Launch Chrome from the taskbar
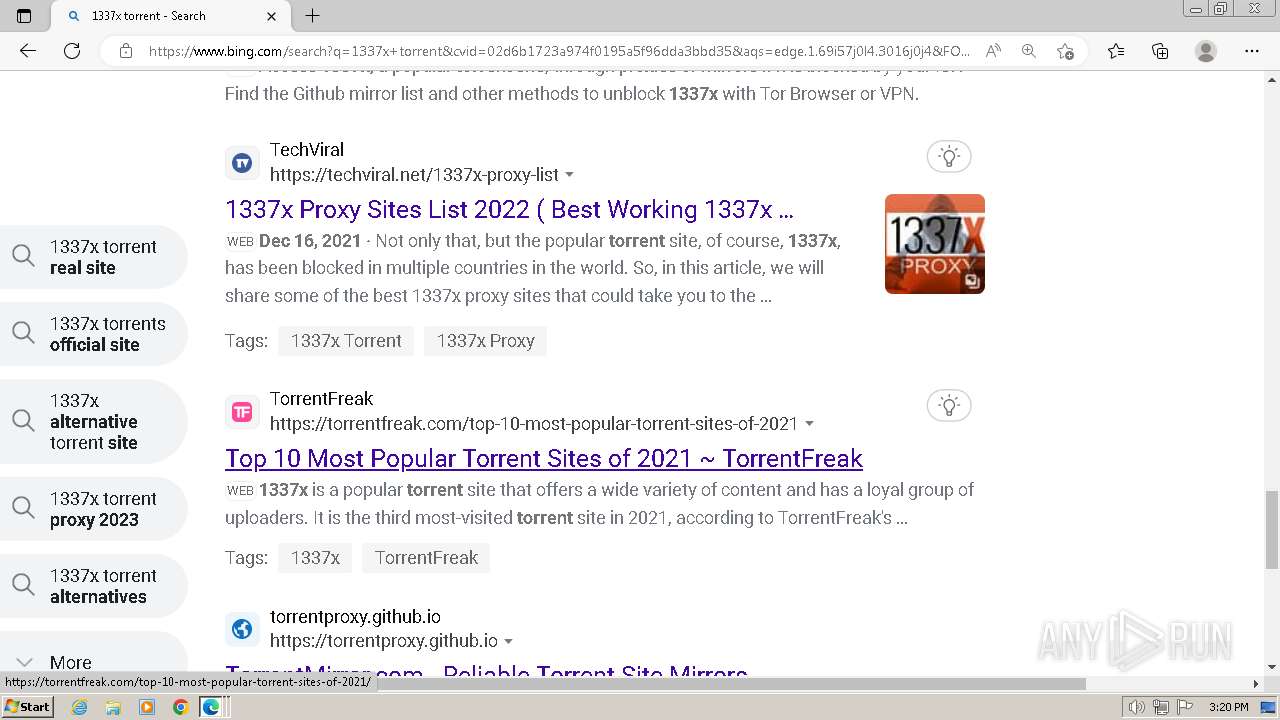This screenshot has height=720, width=1280. pyautogui.click(x=180, y=707)
